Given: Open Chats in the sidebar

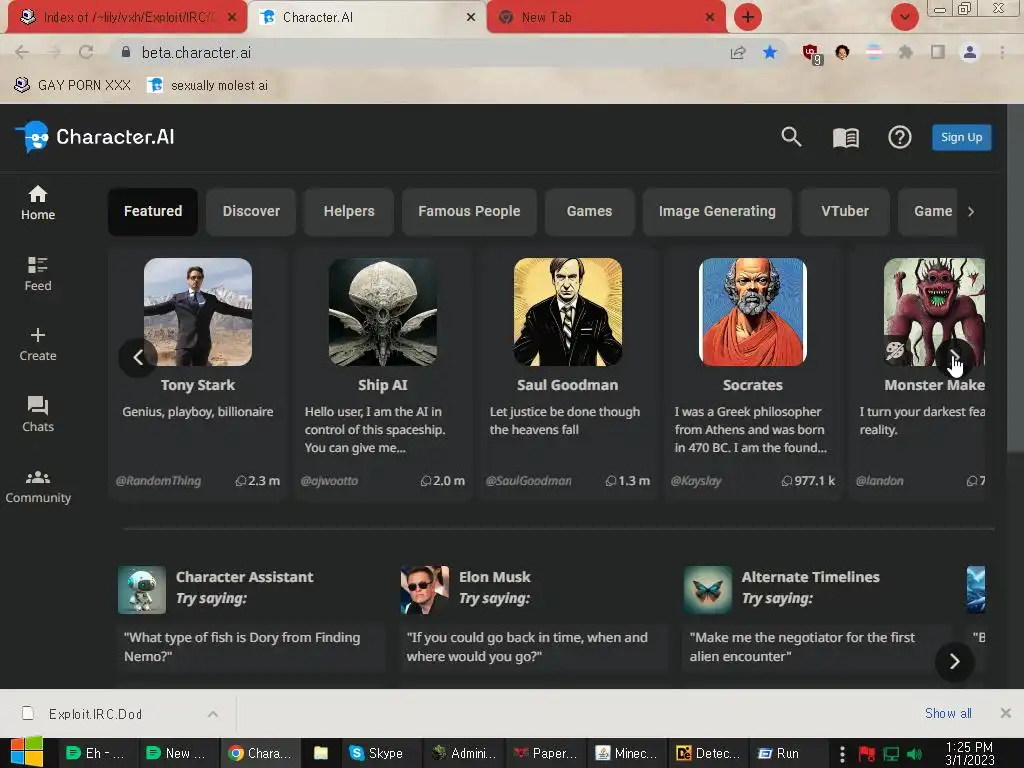Looking at the screenshot, I should [38, 415].
